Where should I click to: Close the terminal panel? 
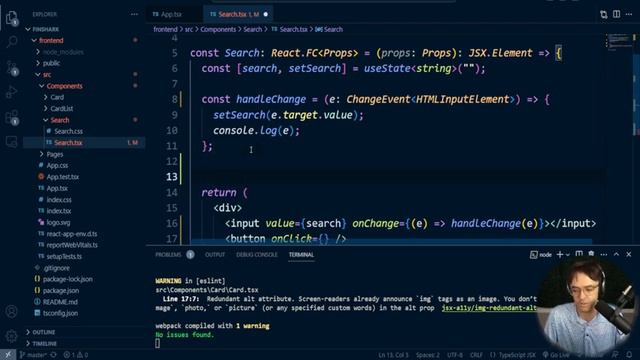[629, 254]
